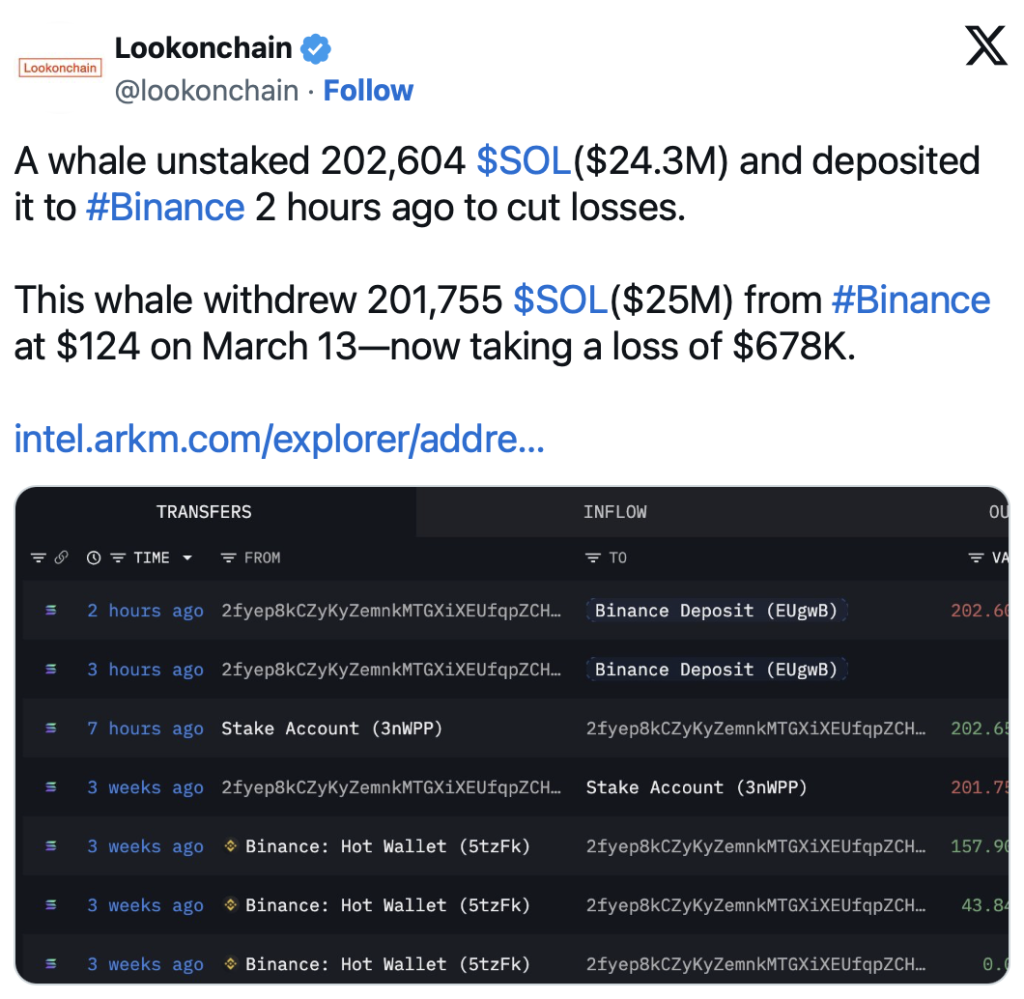Image resolution: width=1024 pixels, height=999 pixels.
Task: Click the leftmost filter icon in header row
Action: coord(39,558)
